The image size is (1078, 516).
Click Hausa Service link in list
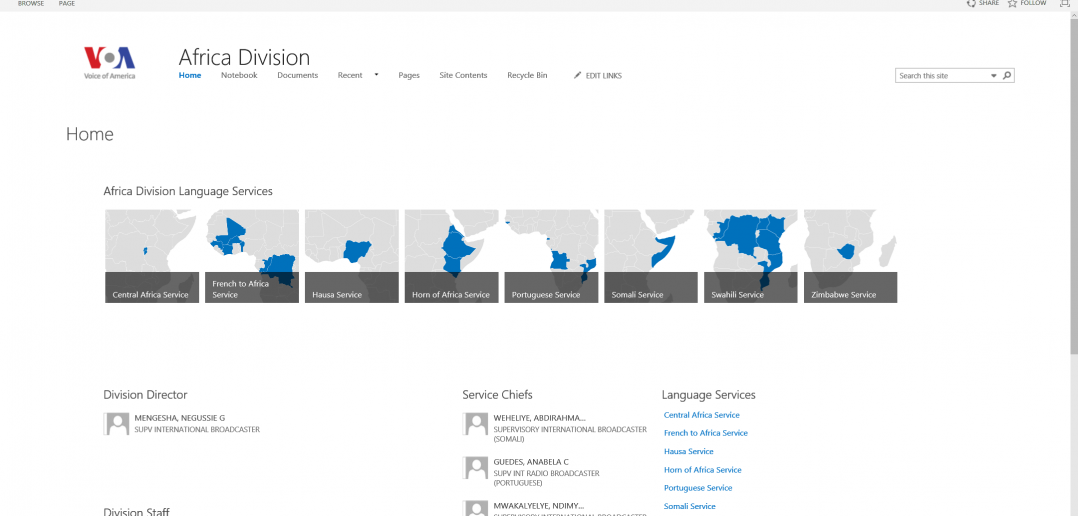[x=689, y=451]
